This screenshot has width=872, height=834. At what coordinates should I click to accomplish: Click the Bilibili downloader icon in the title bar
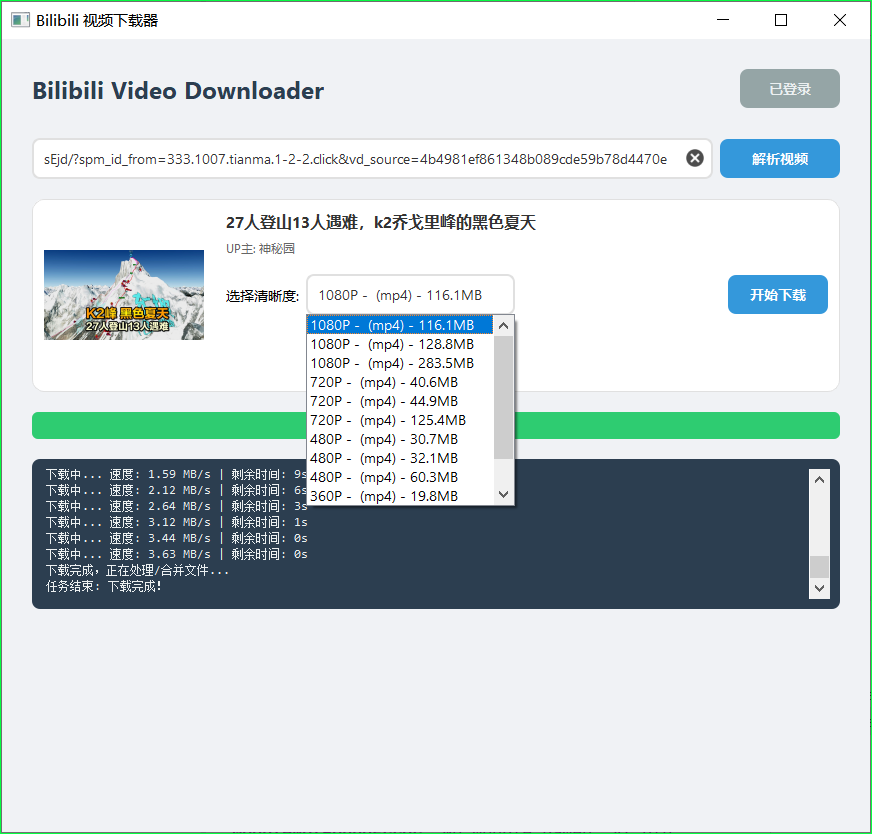20,19
